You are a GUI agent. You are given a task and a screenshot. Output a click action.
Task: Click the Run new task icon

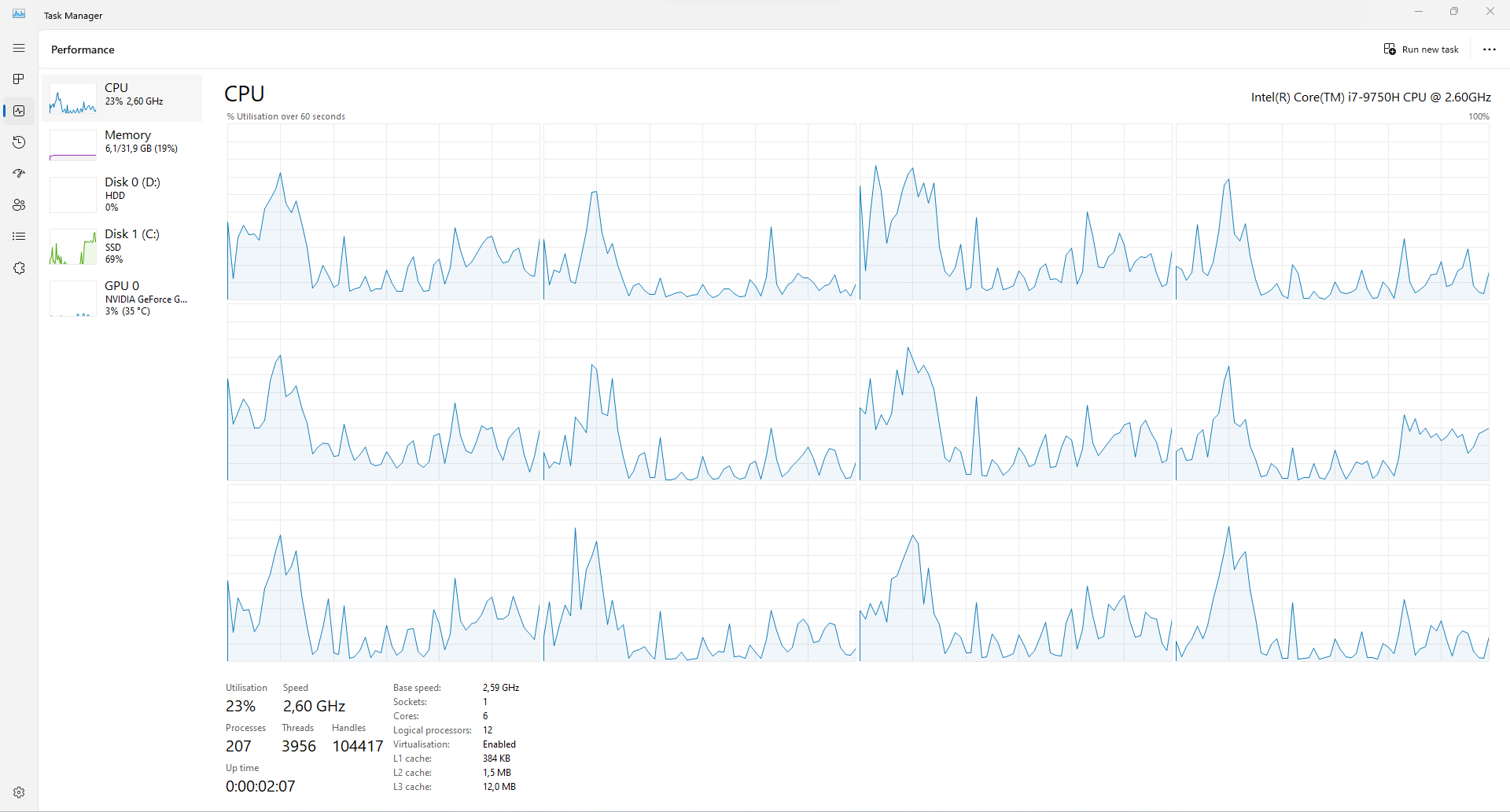click(x=1390, y=50)
